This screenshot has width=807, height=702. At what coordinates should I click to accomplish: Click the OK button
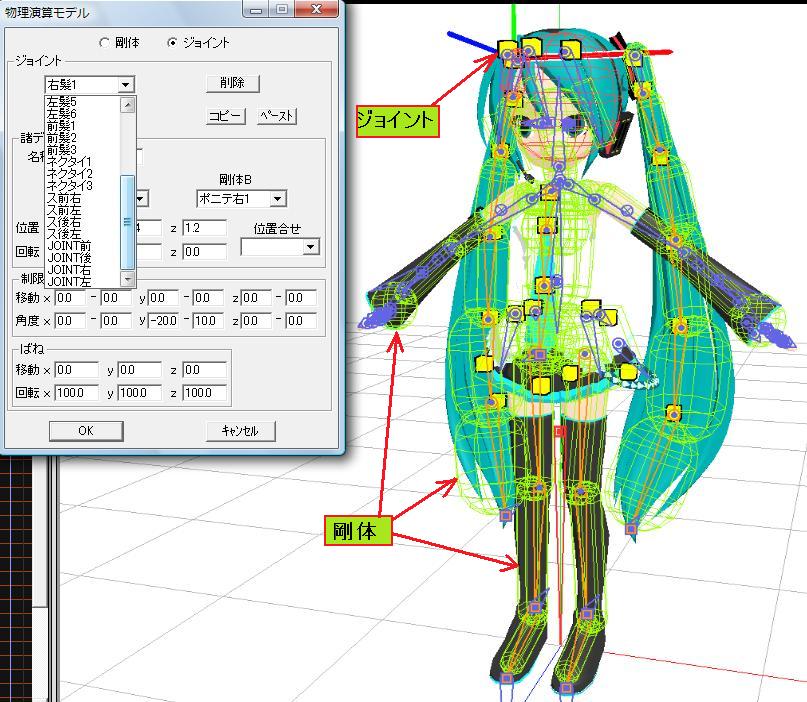pyautogui.click(x=86, y=431)
